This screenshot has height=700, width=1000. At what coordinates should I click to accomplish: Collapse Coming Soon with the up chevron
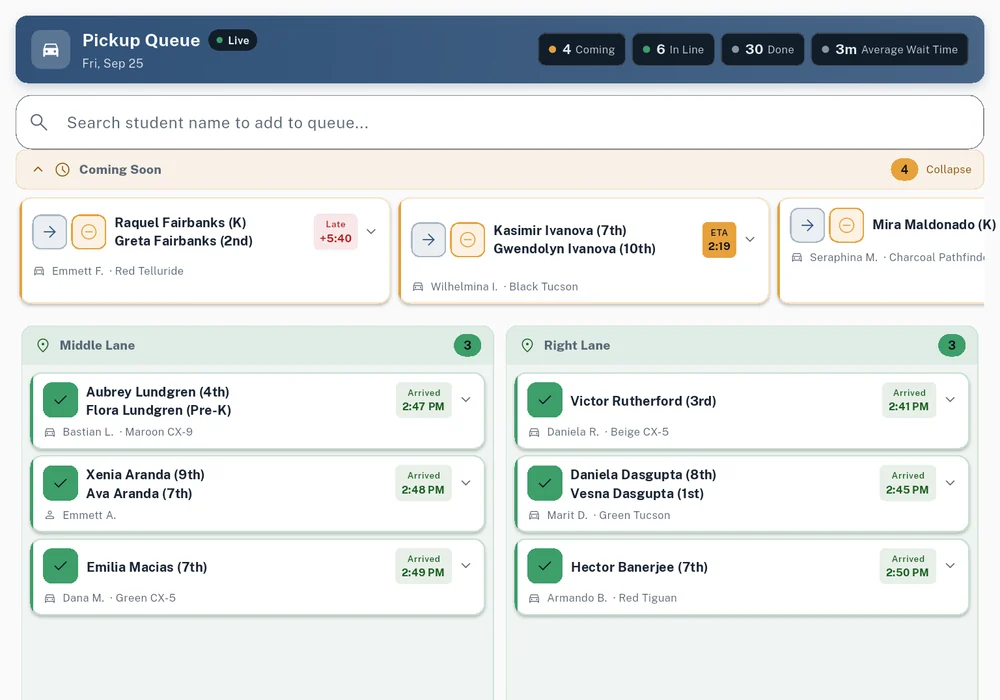pos(38,170)
